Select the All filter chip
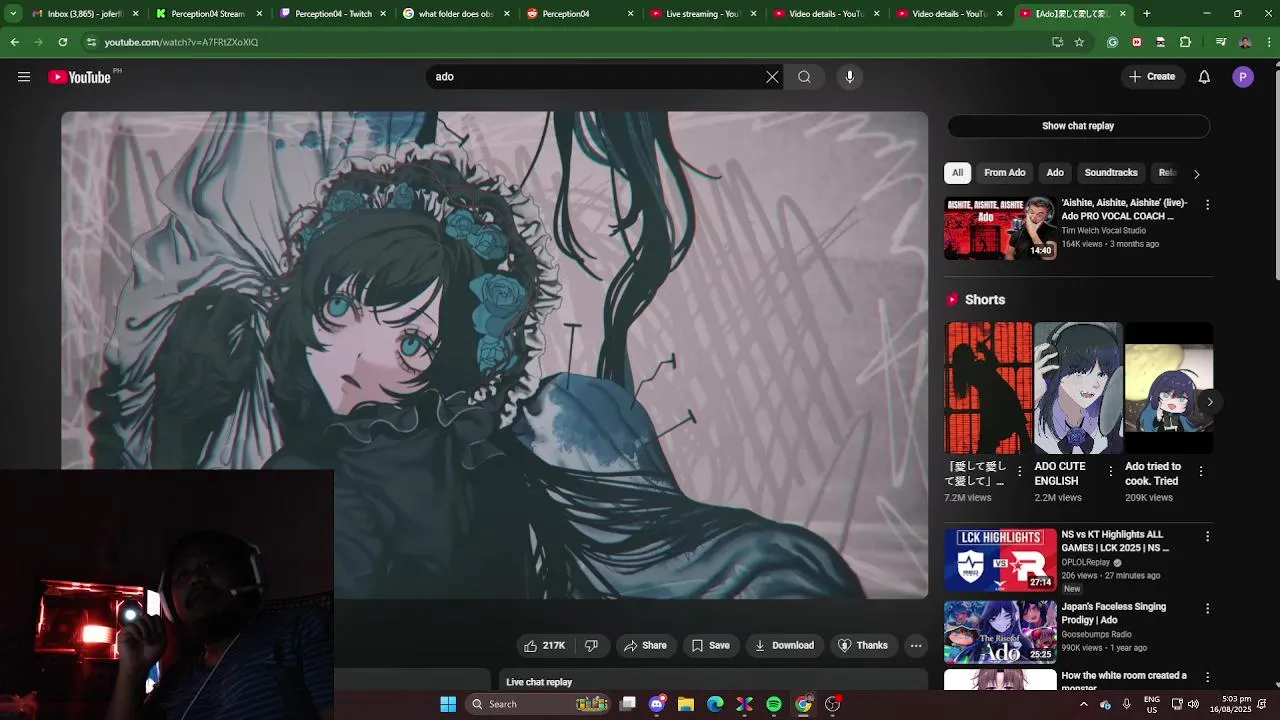 pos(957,173)
